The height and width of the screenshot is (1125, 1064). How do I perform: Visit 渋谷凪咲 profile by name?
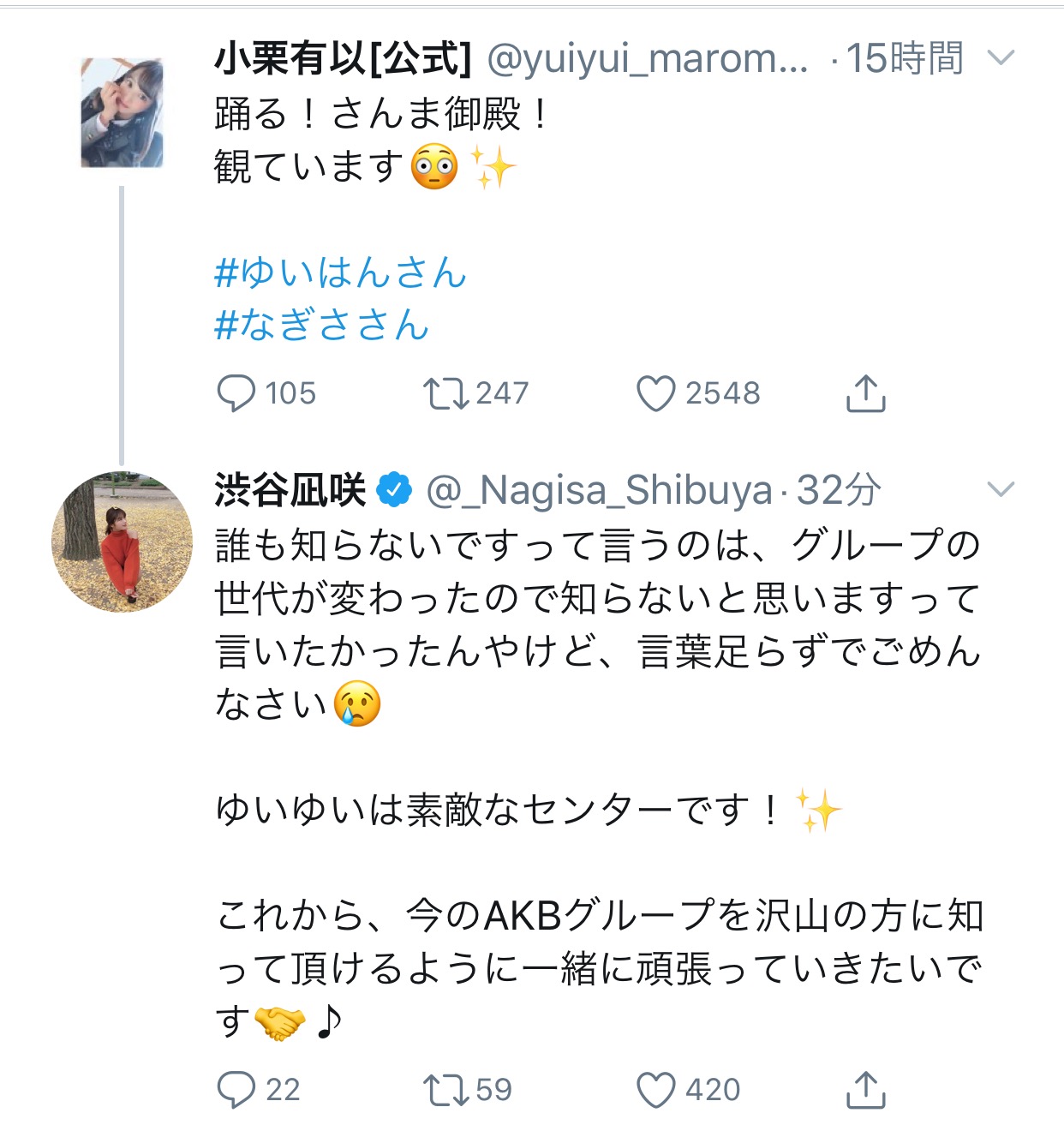(x=290, y=490)
